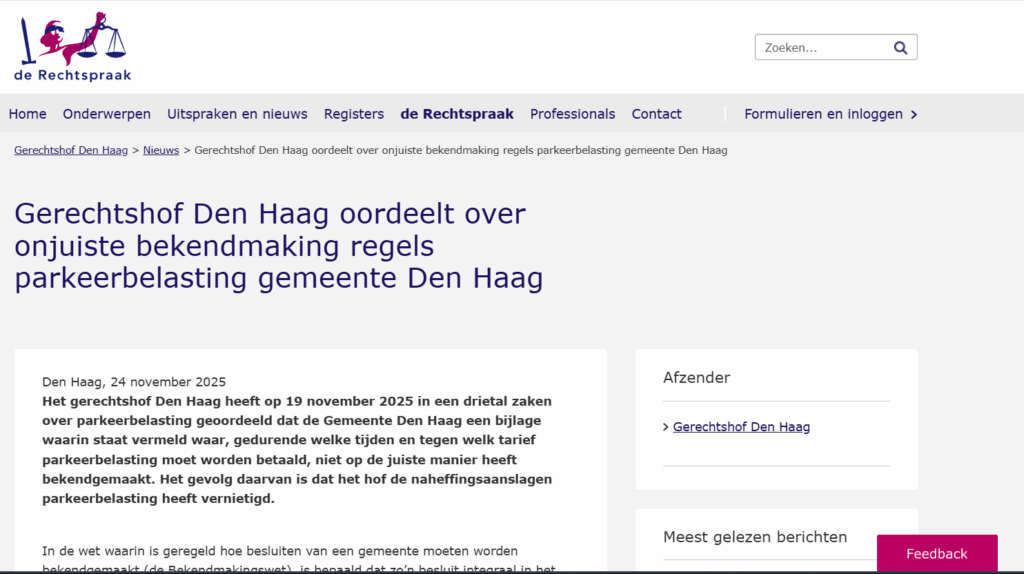Open the Professionals navigation item
This screenshot has width=1024, height=574.
[572, 114]
